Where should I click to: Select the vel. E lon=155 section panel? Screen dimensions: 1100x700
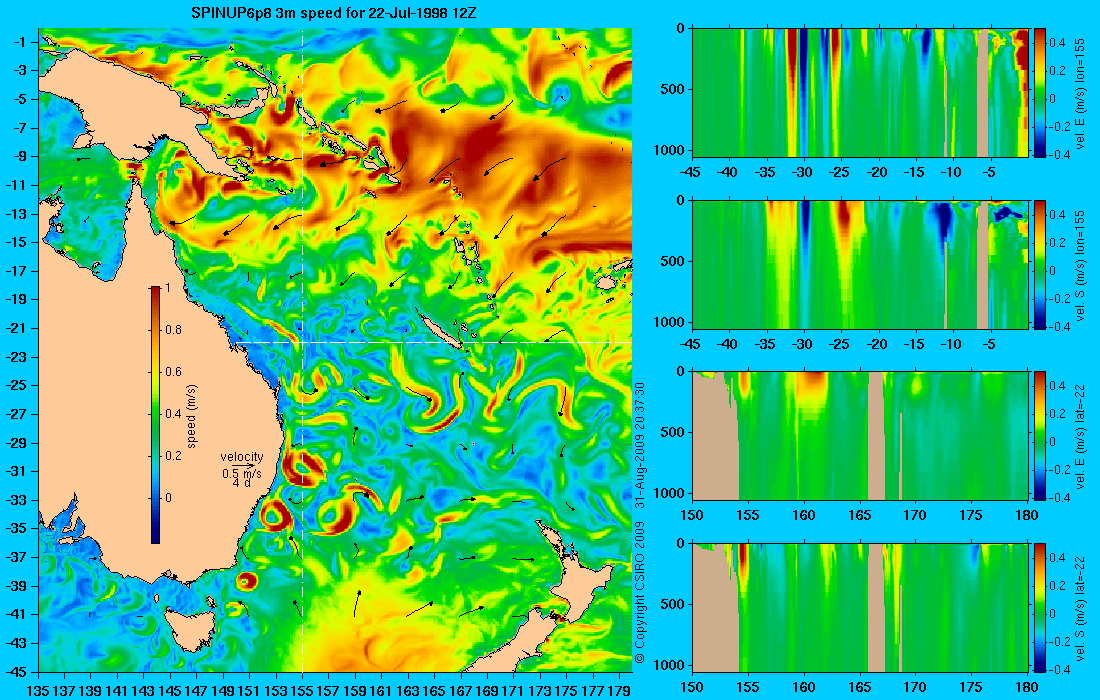tap(860, 93)
